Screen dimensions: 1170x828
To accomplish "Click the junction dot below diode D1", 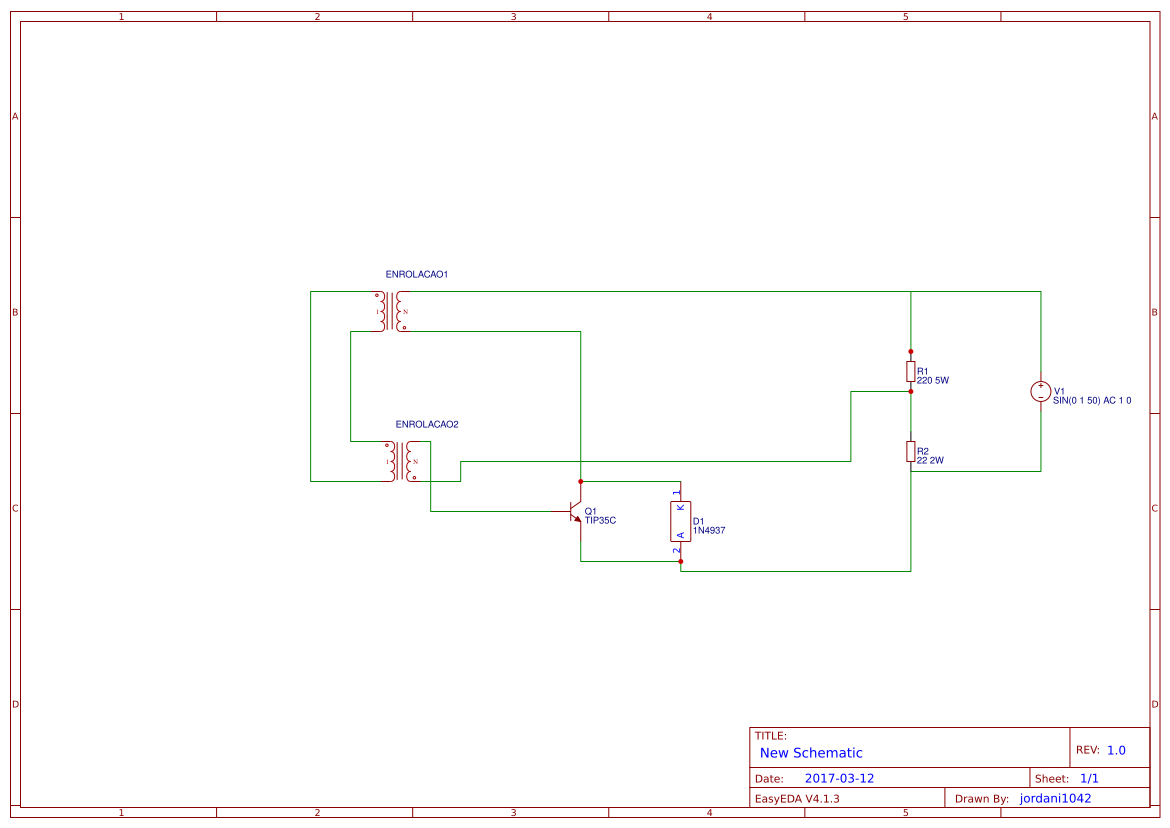I will (680, 562).
